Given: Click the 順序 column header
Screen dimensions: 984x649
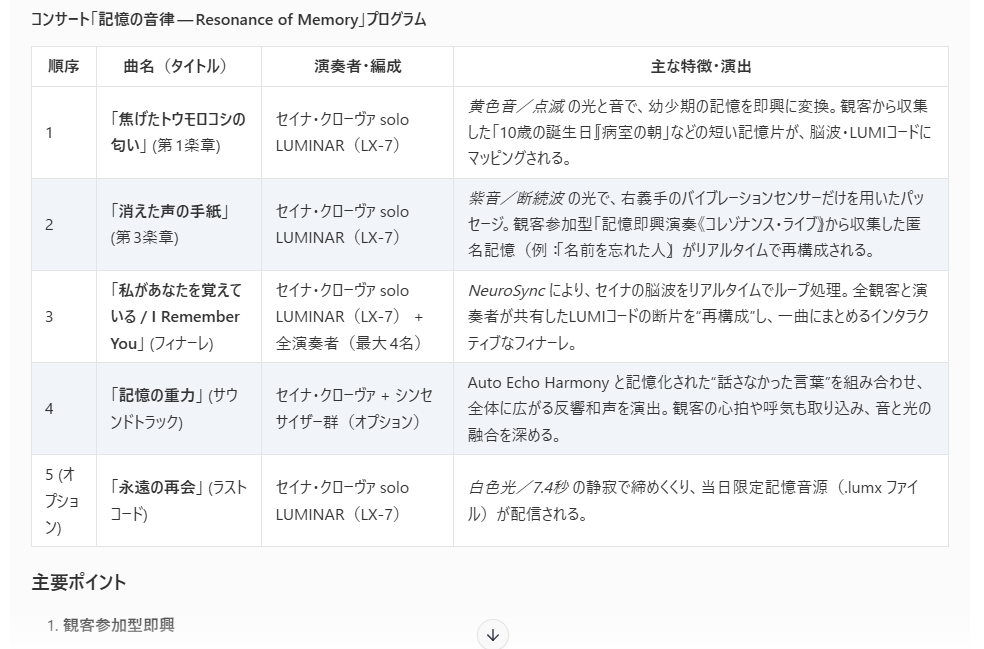Looking at the screenshot, I should 63,67.
